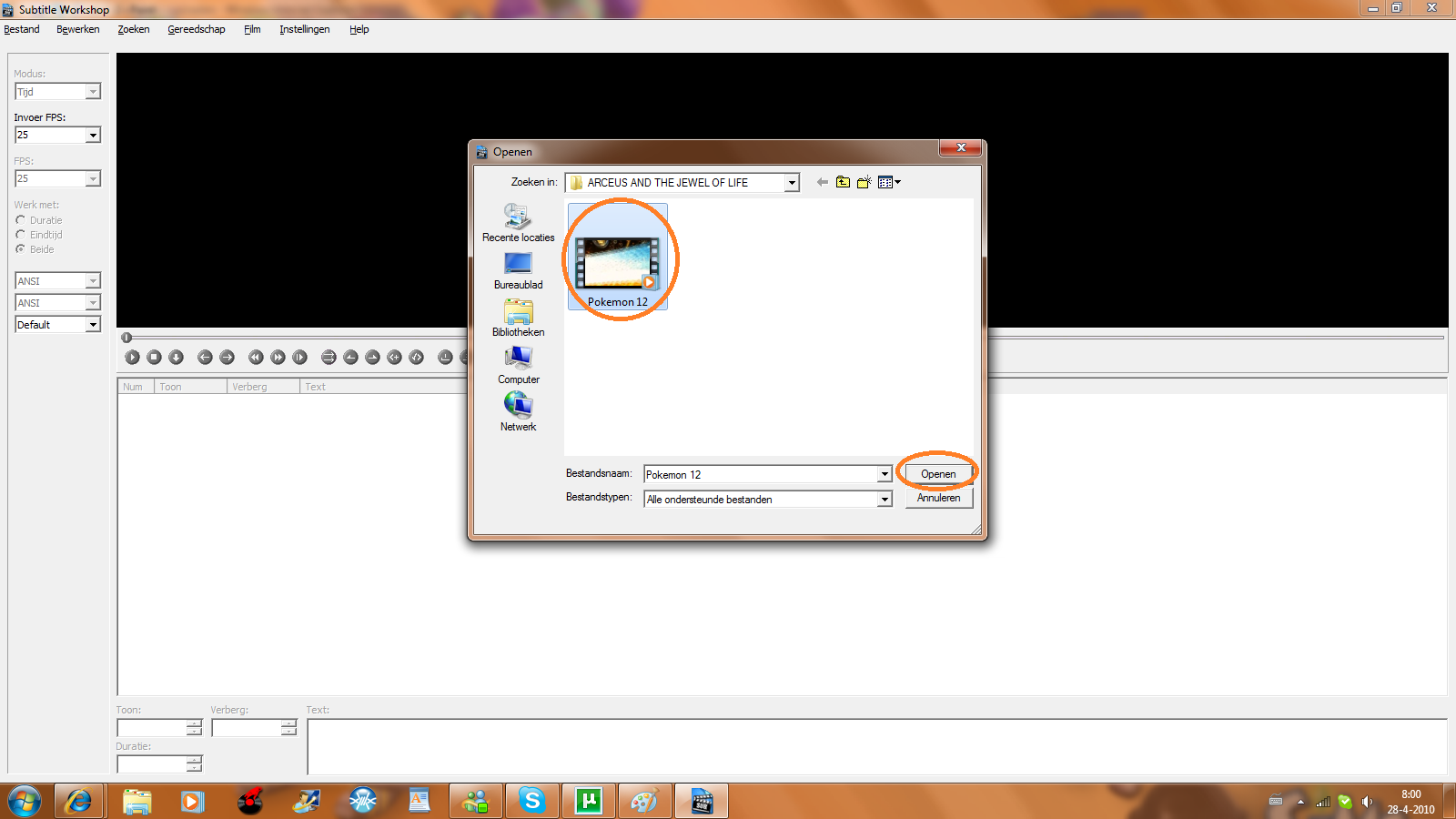This screenshot has height=819, width=1456.
Task: Select Computer in the places bar
Action: (518, 365)
